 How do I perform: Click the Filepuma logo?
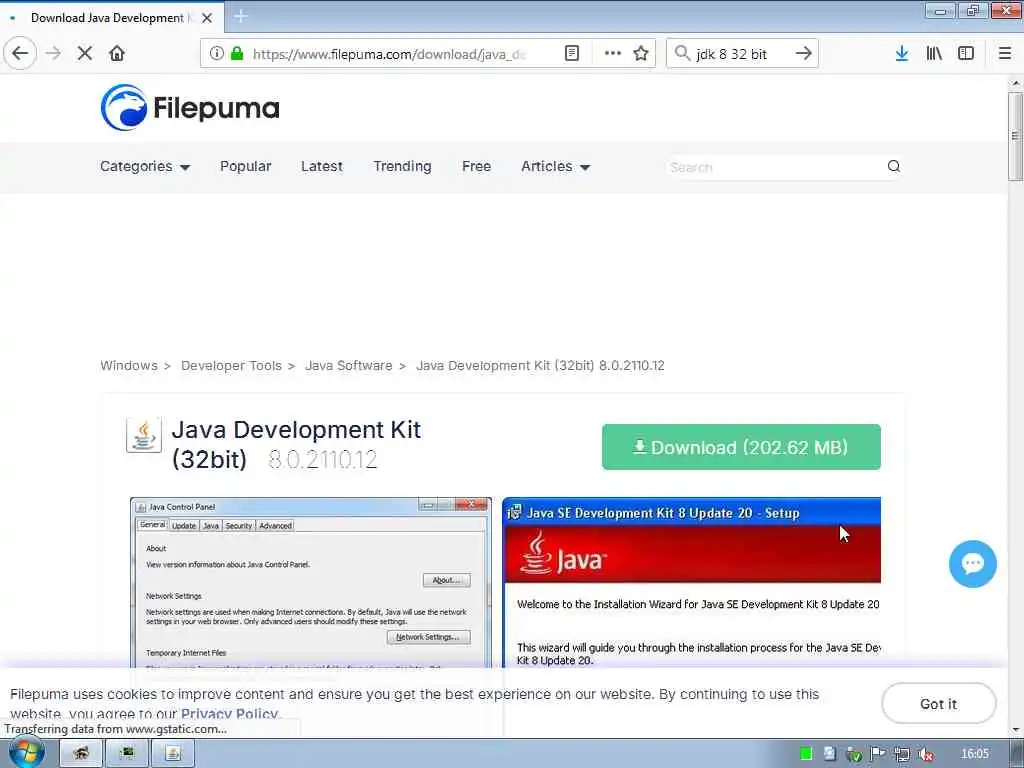(190, 107)
